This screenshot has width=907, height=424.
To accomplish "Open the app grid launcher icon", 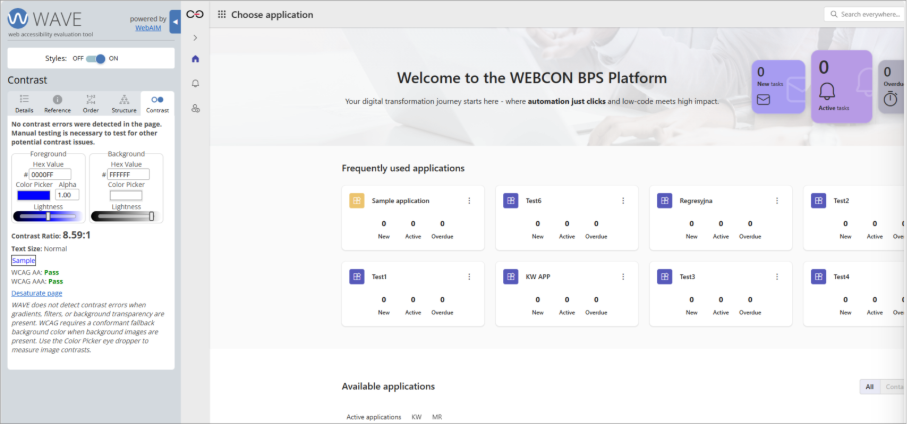I will coord(221,15).
